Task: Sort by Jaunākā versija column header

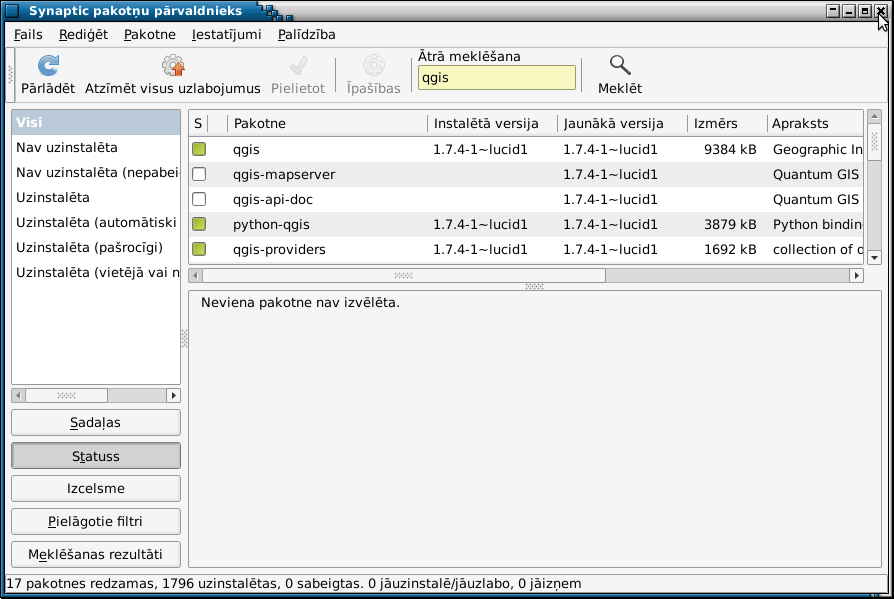Action: (623, 123)
